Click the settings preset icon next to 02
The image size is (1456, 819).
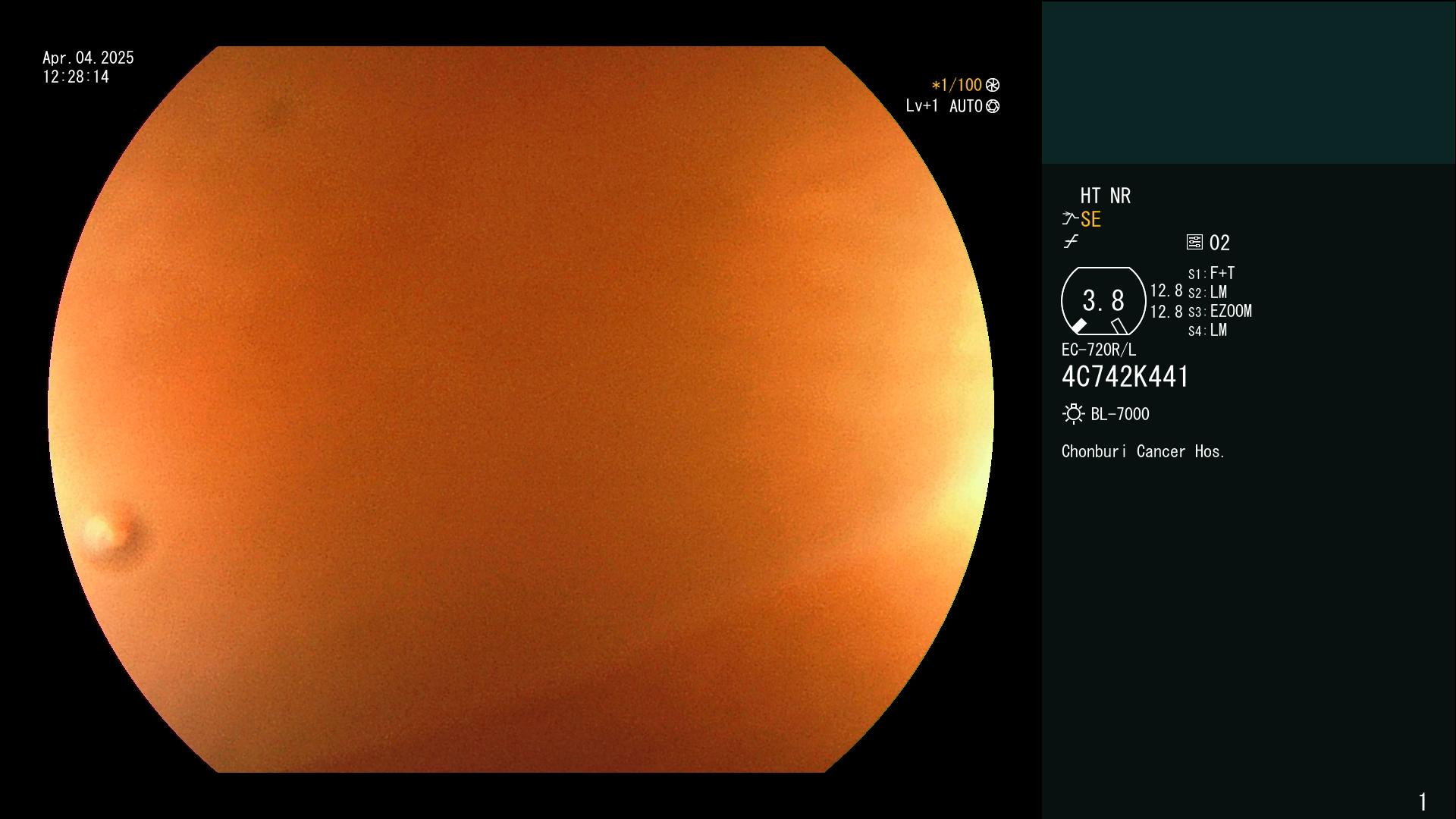click(1194, 242)
